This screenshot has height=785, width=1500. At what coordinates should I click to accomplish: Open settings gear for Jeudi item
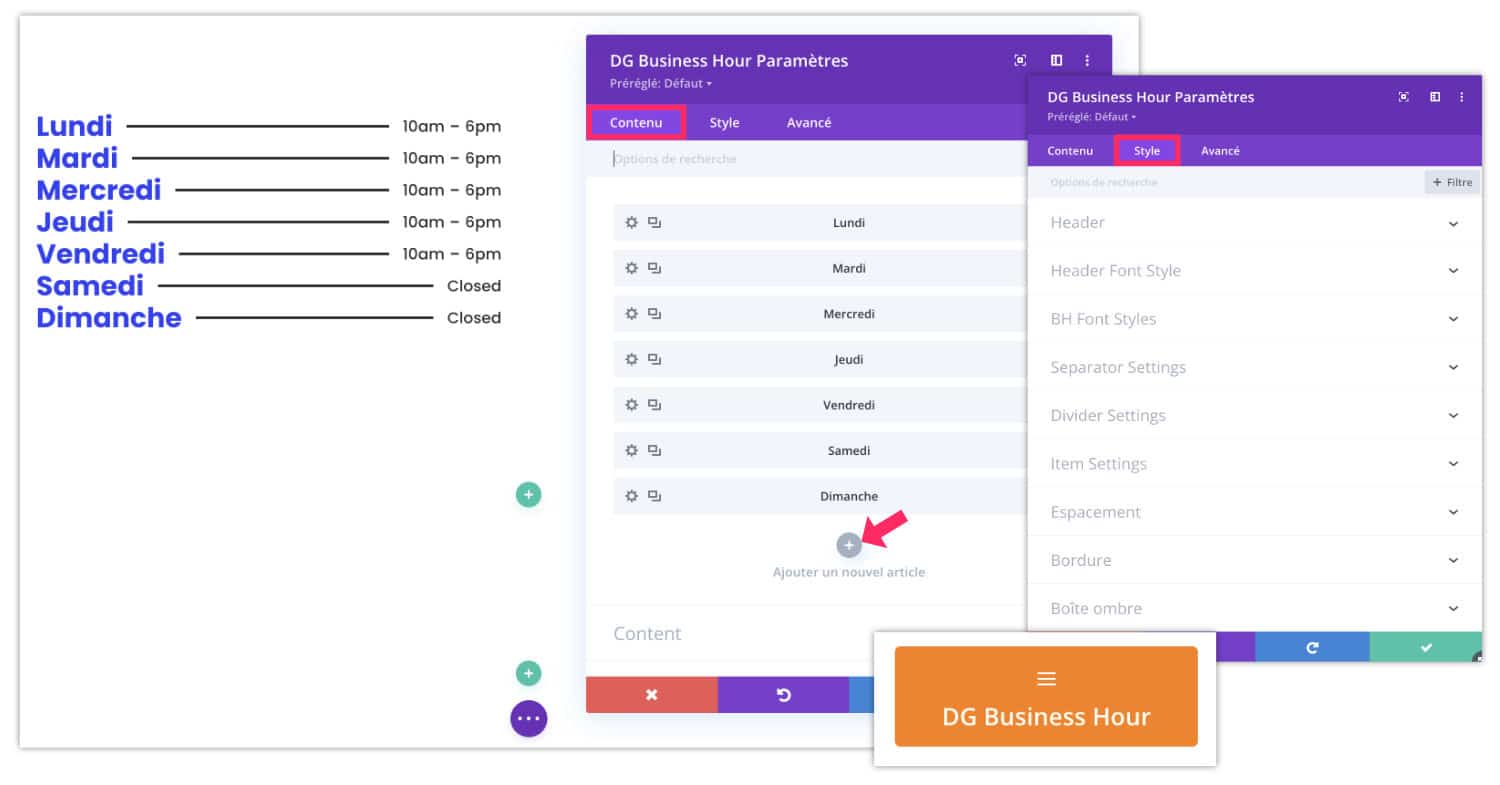click(631, 359)
